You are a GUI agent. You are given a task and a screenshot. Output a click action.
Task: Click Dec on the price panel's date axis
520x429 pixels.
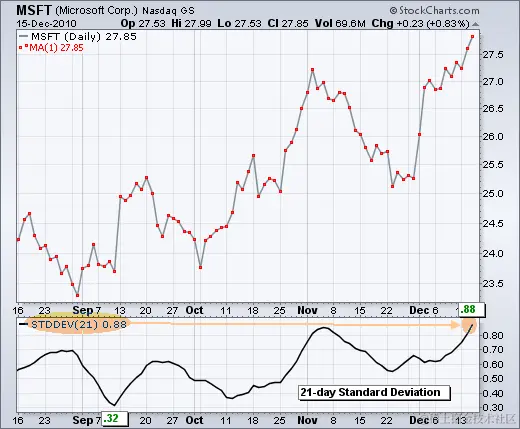(x=419, y=310)
